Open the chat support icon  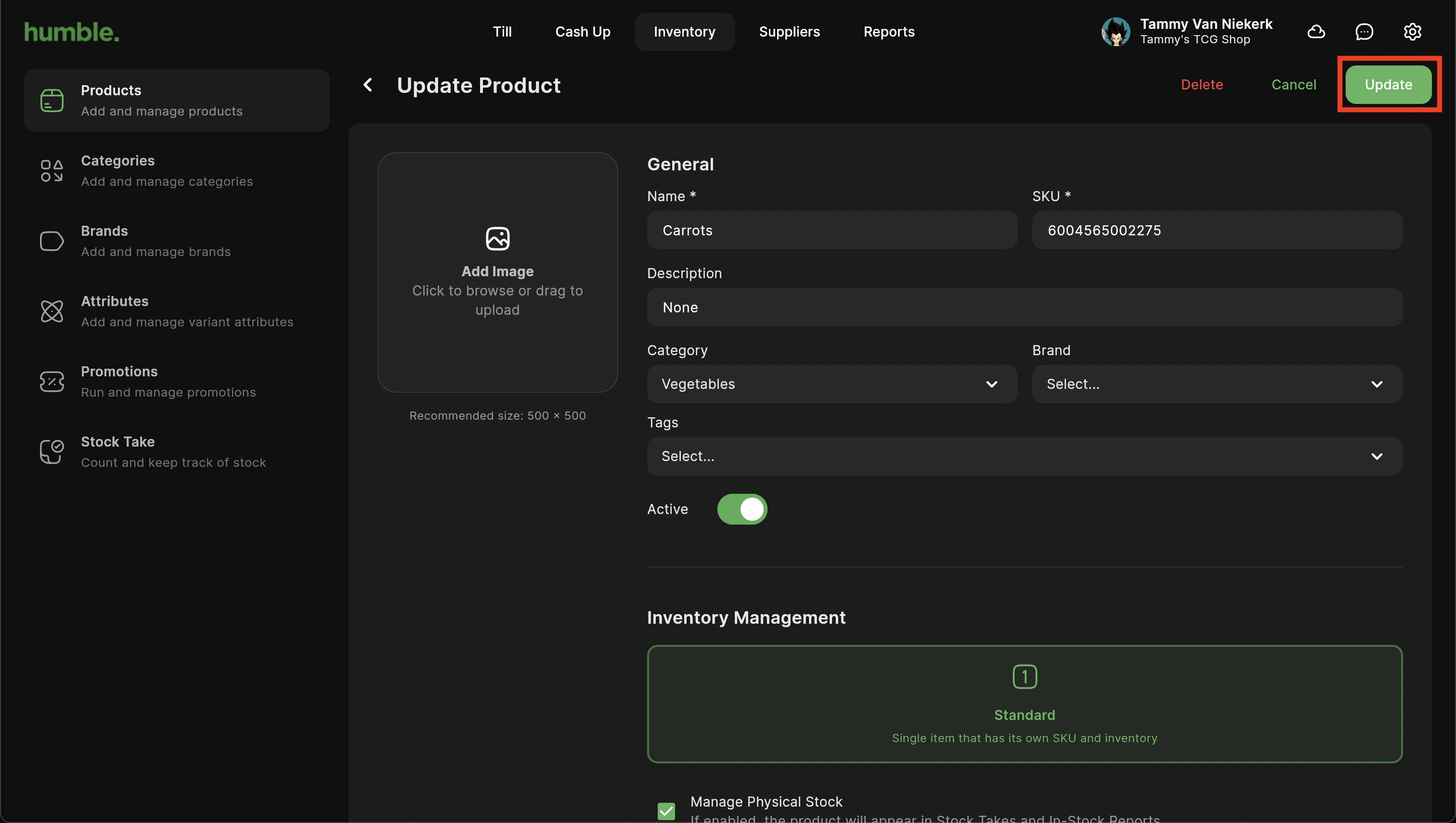[1364, 32]
